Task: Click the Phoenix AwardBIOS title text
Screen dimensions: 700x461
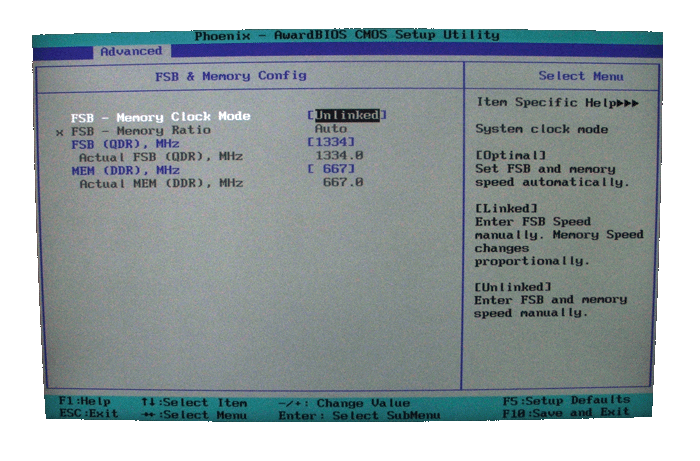Action: point(347,35)
